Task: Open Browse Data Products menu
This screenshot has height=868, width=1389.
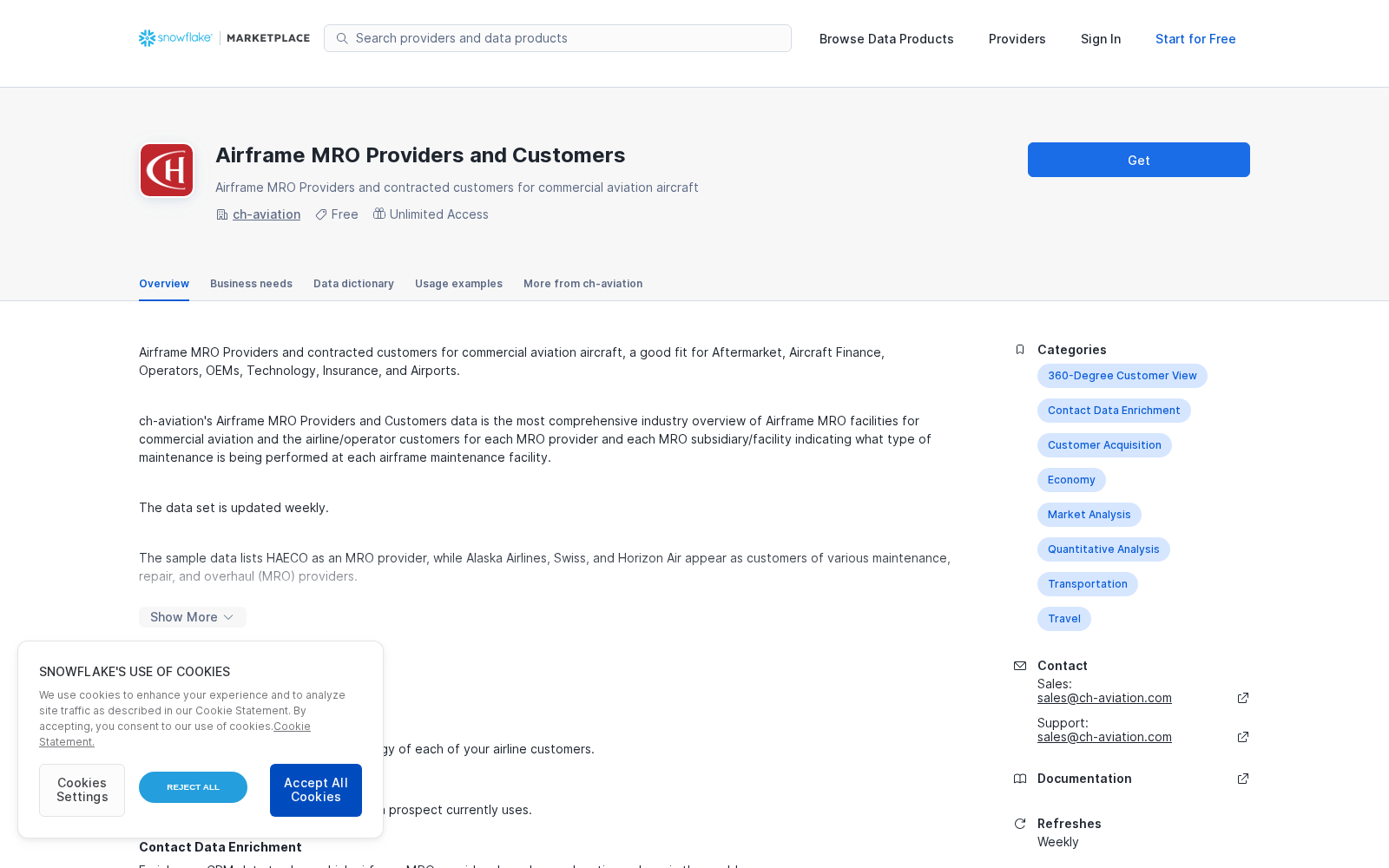Action: click(886, 39)
